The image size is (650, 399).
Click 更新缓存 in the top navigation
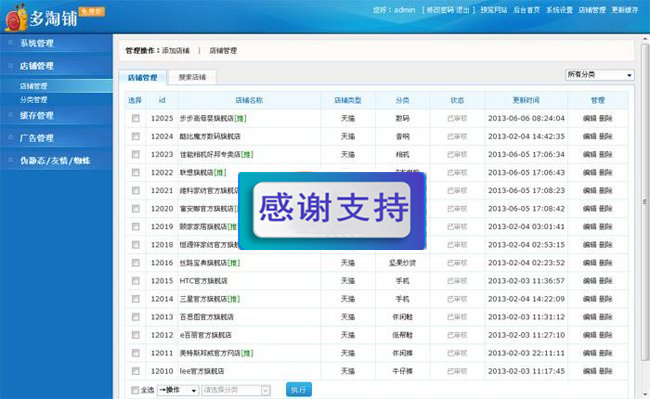click(x=625, y=10)
